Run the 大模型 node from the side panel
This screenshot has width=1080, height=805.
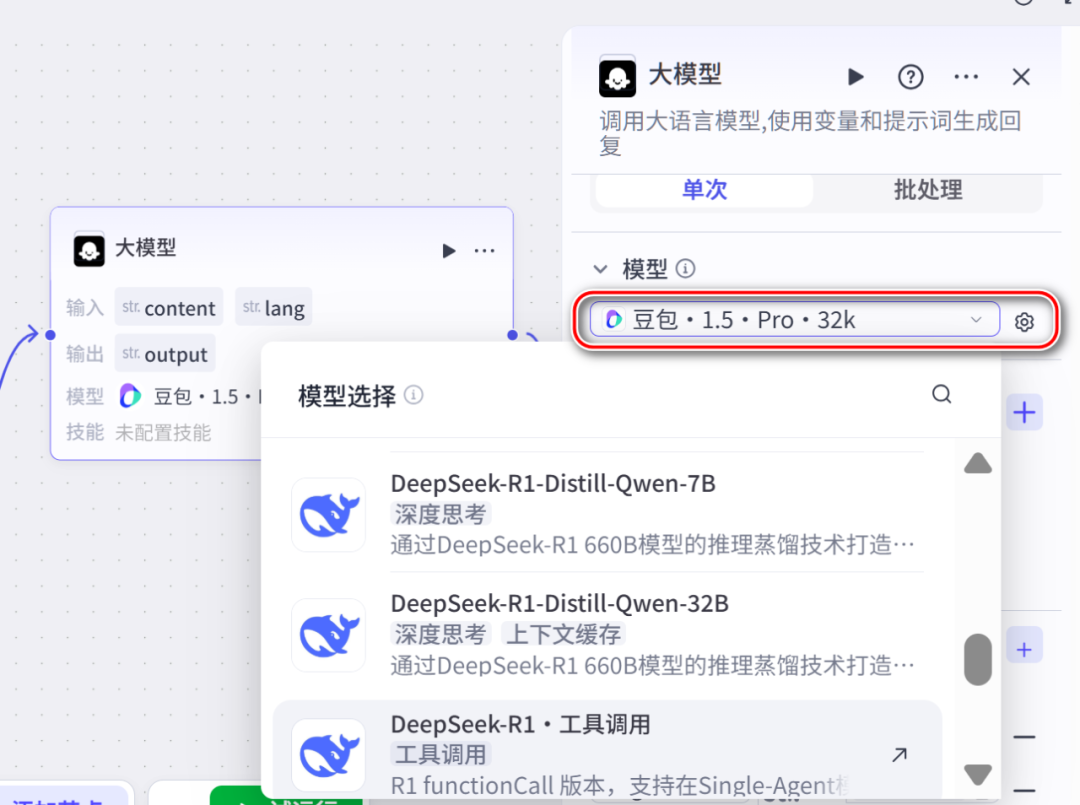(855, 76)
